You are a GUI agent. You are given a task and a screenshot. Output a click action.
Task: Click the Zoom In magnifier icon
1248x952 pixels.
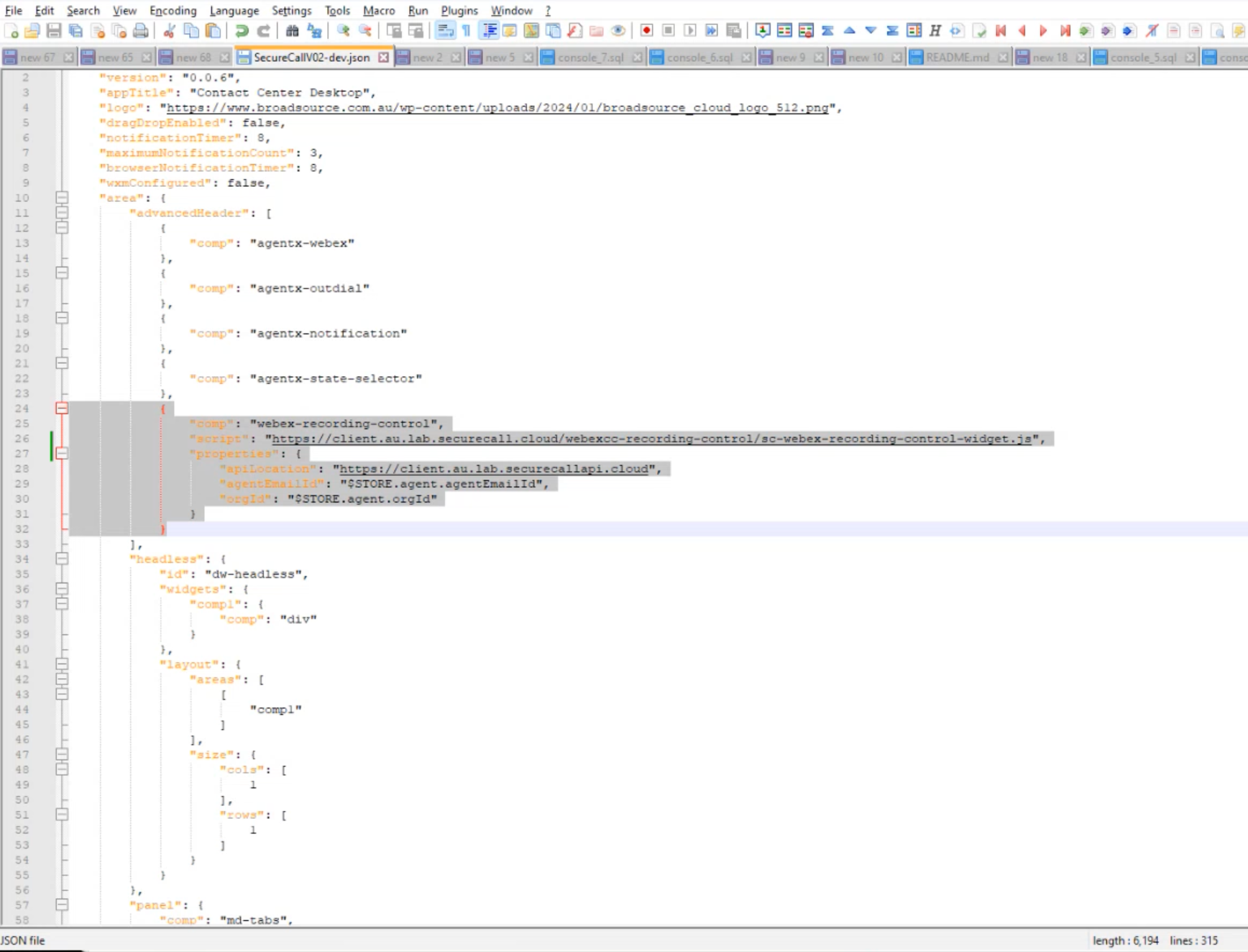pyautogui.click(x=343, y=31)
